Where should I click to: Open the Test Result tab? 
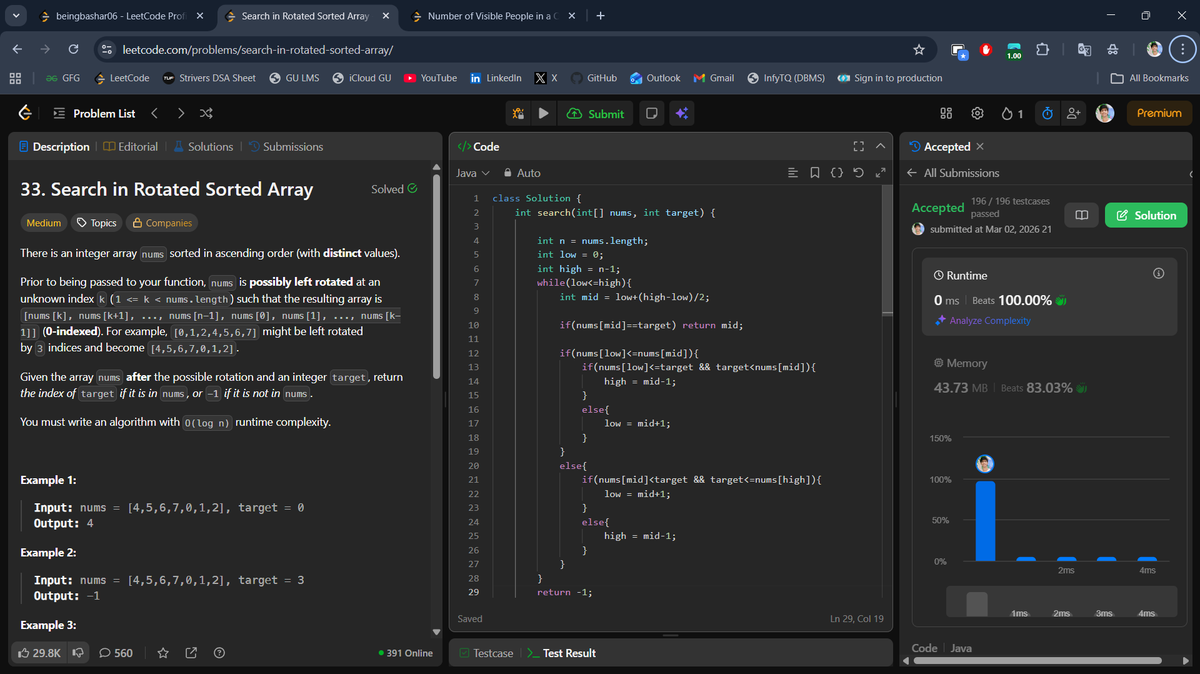click(561, 653)
